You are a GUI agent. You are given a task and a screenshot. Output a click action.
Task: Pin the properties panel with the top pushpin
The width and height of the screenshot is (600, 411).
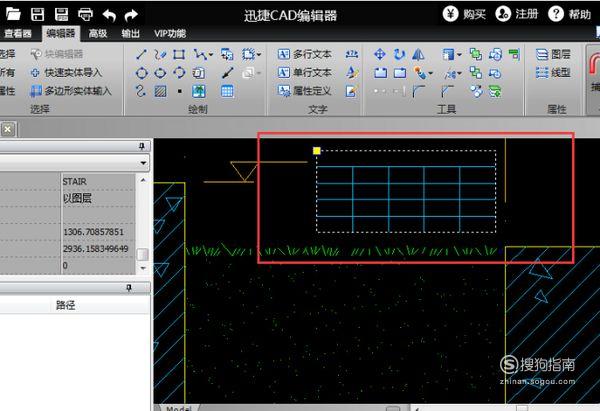coord(142,146)
